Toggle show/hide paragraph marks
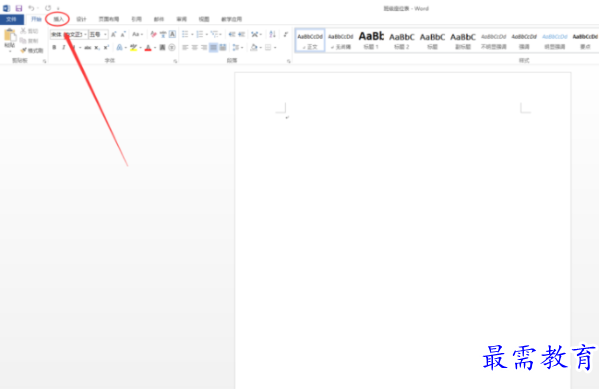604x389 pixels. click(x=285, y=35)
